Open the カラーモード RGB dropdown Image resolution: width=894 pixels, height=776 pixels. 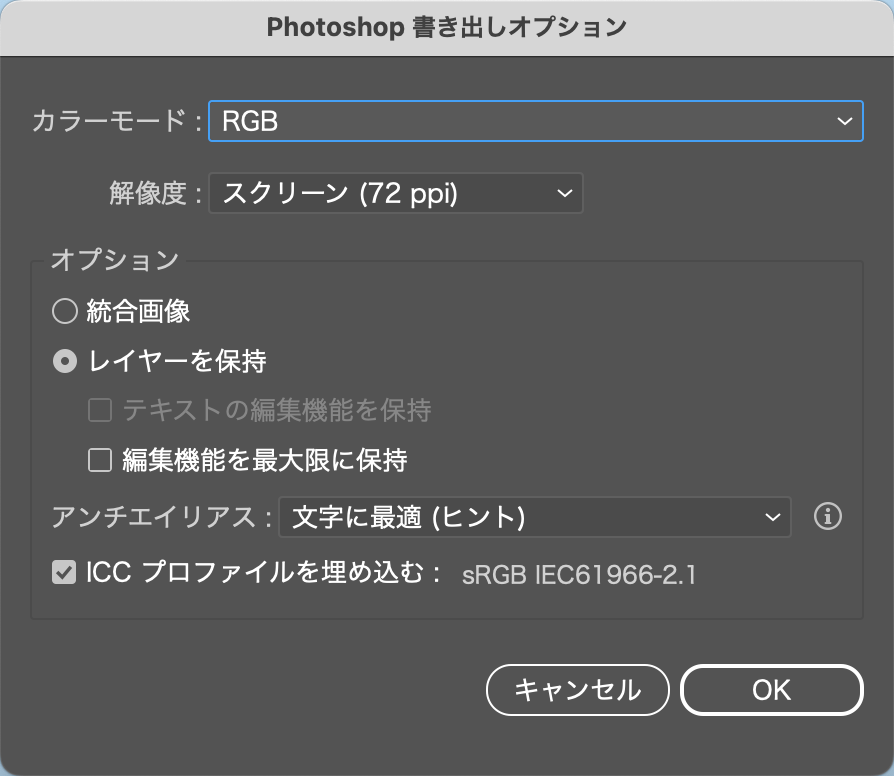tap(536, 121)
